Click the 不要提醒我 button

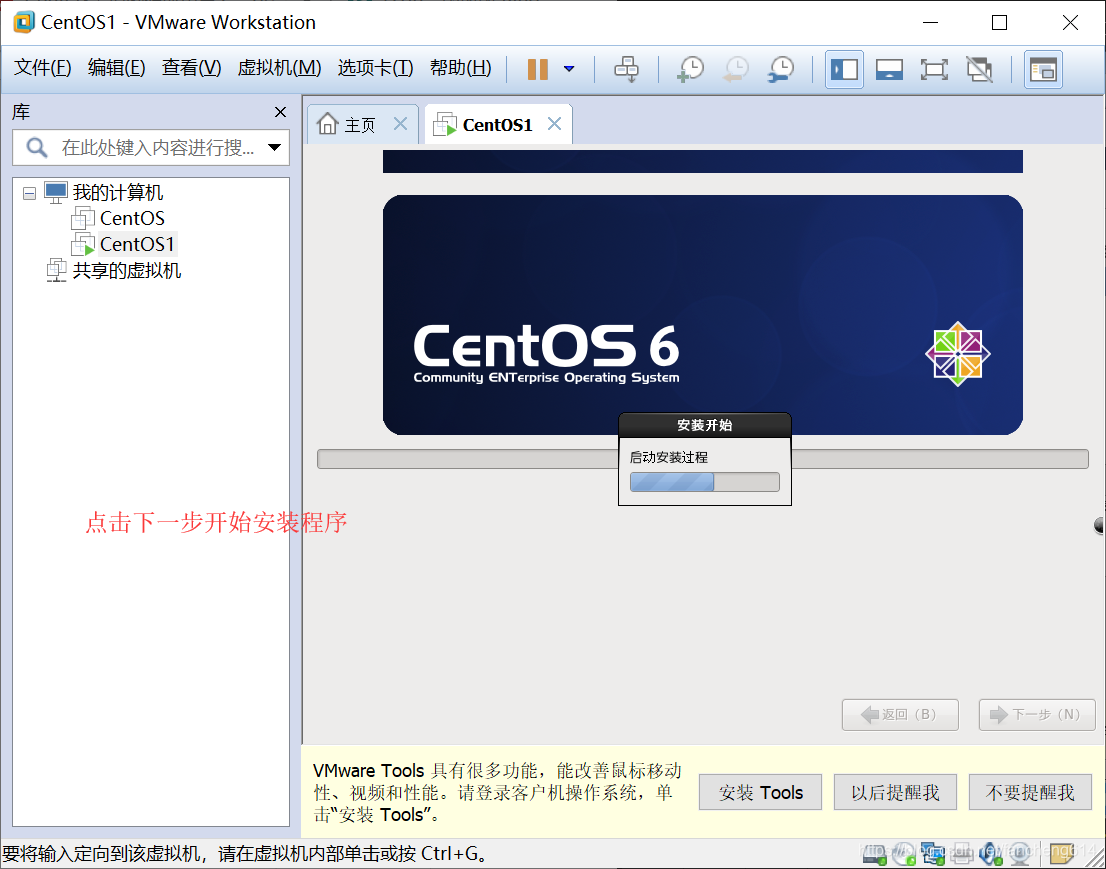(1030, 792)
